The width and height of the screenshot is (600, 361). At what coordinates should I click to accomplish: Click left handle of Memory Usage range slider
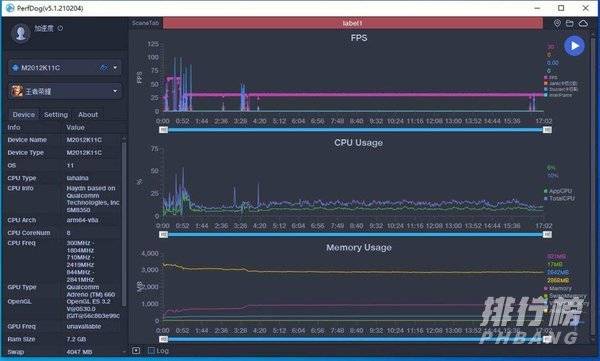[163, 339]
